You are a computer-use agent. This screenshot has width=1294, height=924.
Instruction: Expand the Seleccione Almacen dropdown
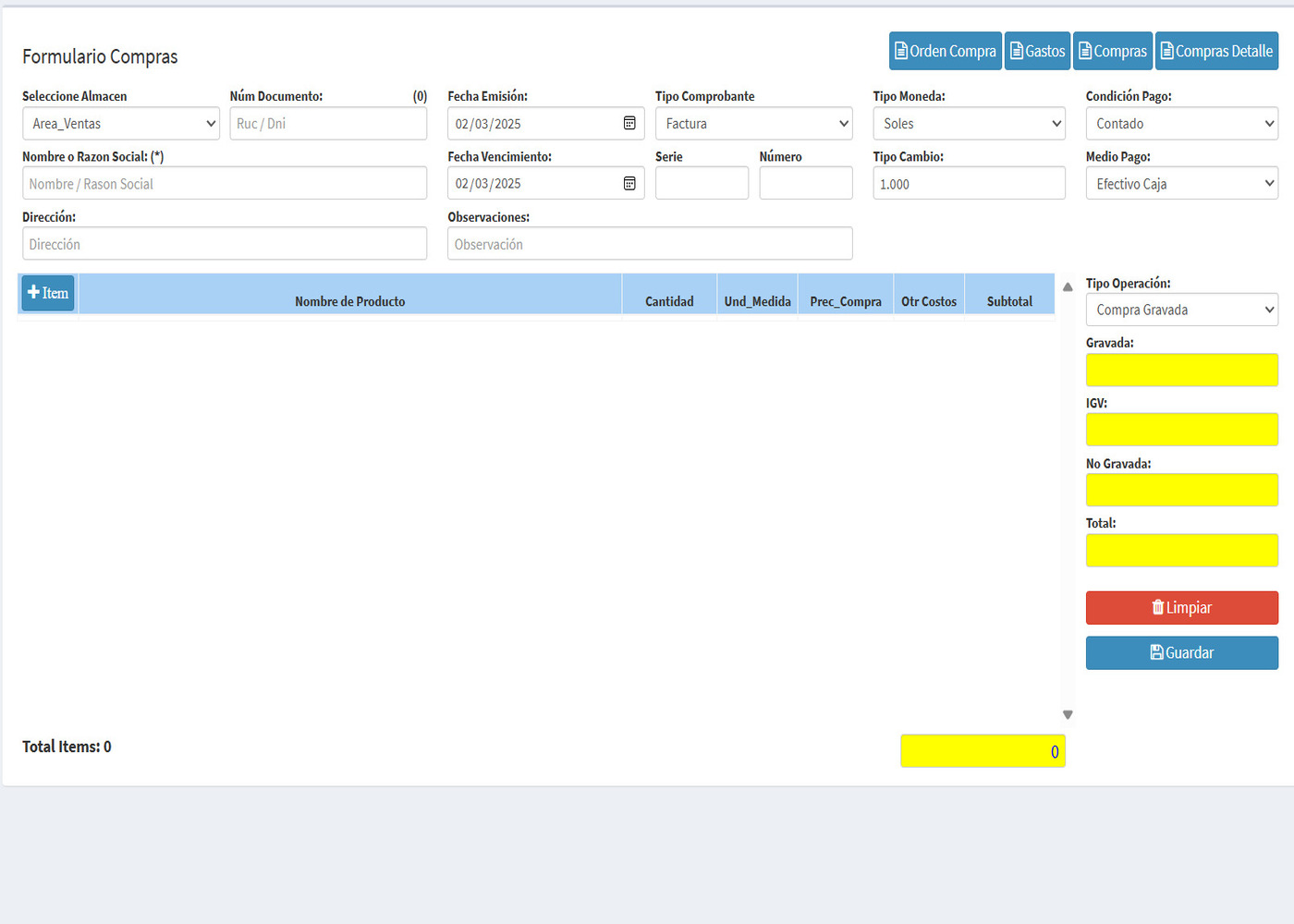point(120,124)
